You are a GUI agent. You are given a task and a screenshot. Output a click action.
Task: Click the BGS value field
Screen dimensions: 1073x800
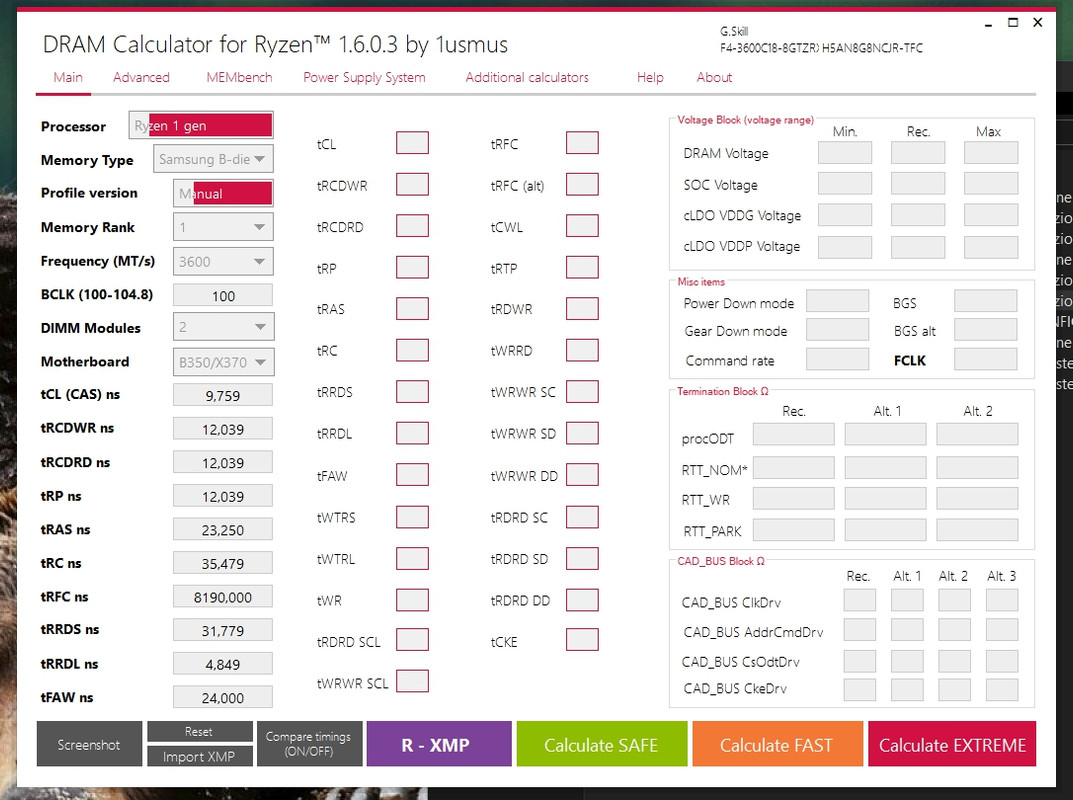click(x=985, y=301)
